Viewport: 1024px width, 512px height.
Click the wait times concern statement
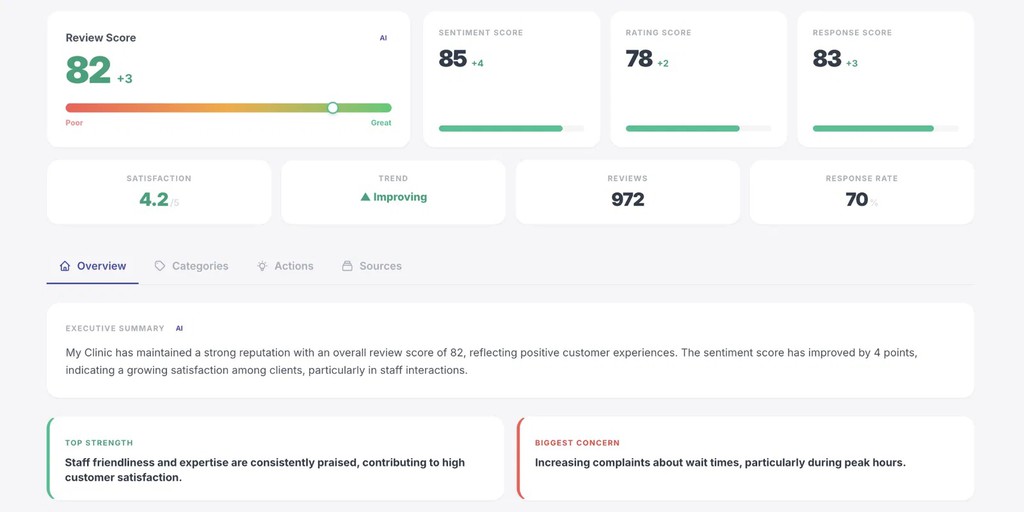click(720, 462)
